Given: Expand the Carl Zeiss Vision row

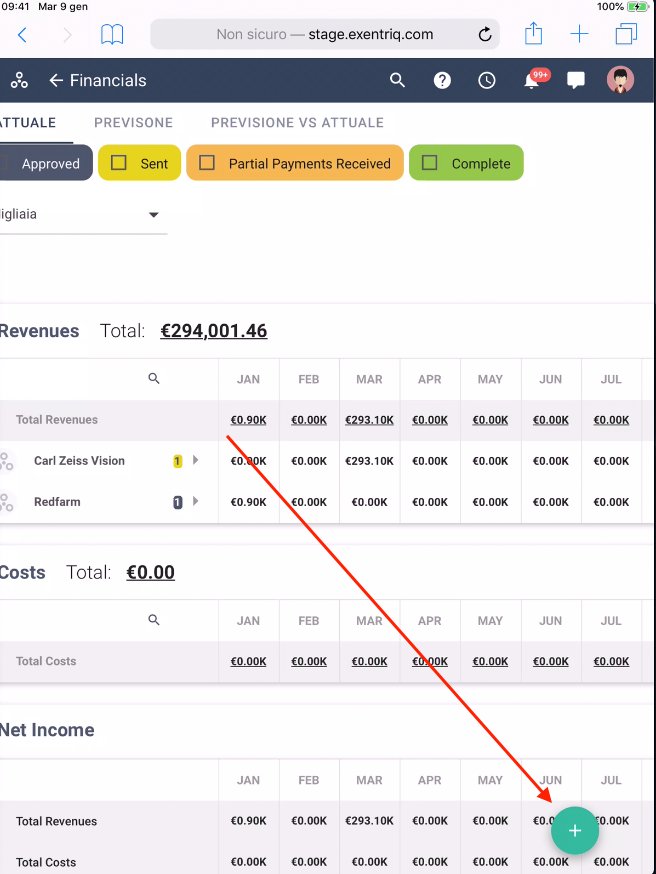Looking at the screenshot, I should 196,461.
